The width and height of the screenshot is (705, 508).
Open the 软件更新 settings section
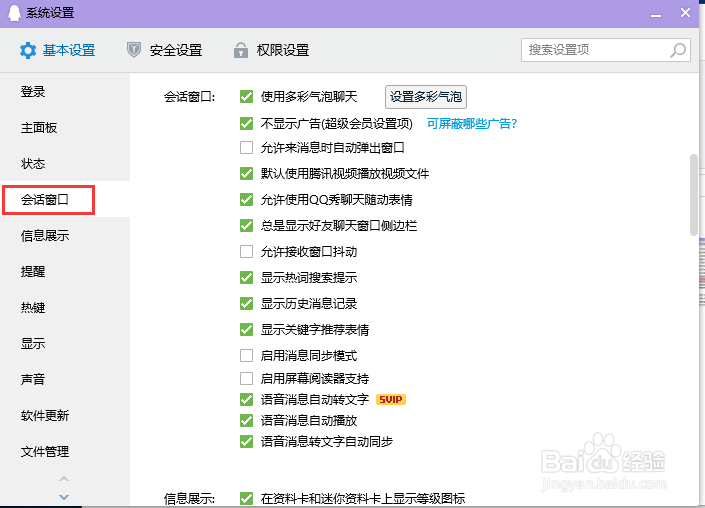(45, 415)
